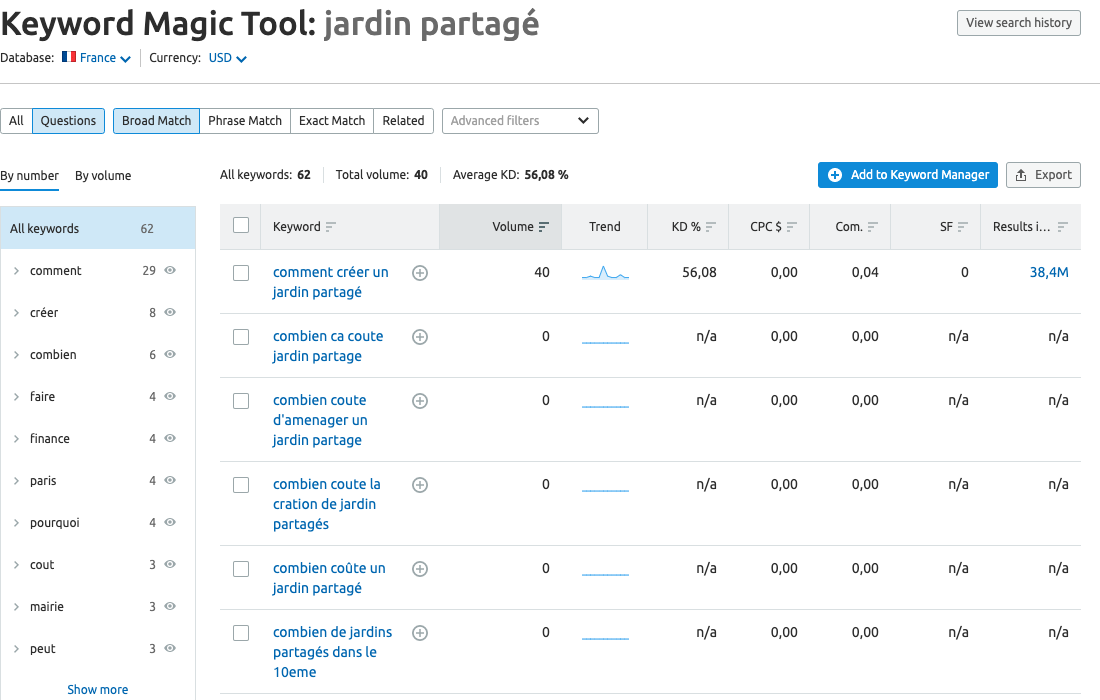Click the Export button
The height and width of the screenshot is (700, 1100).
point(1043,175)
